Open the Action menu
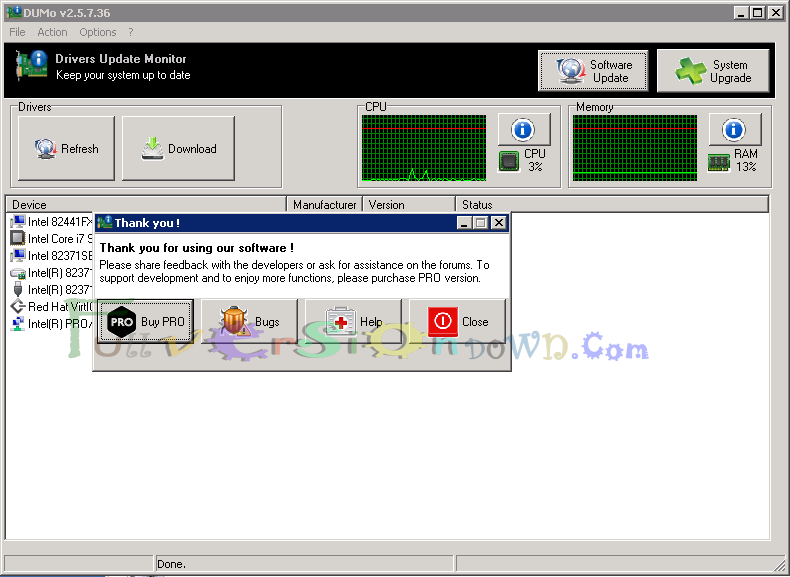Screen dimensions: 790x577 coord(52,32)
